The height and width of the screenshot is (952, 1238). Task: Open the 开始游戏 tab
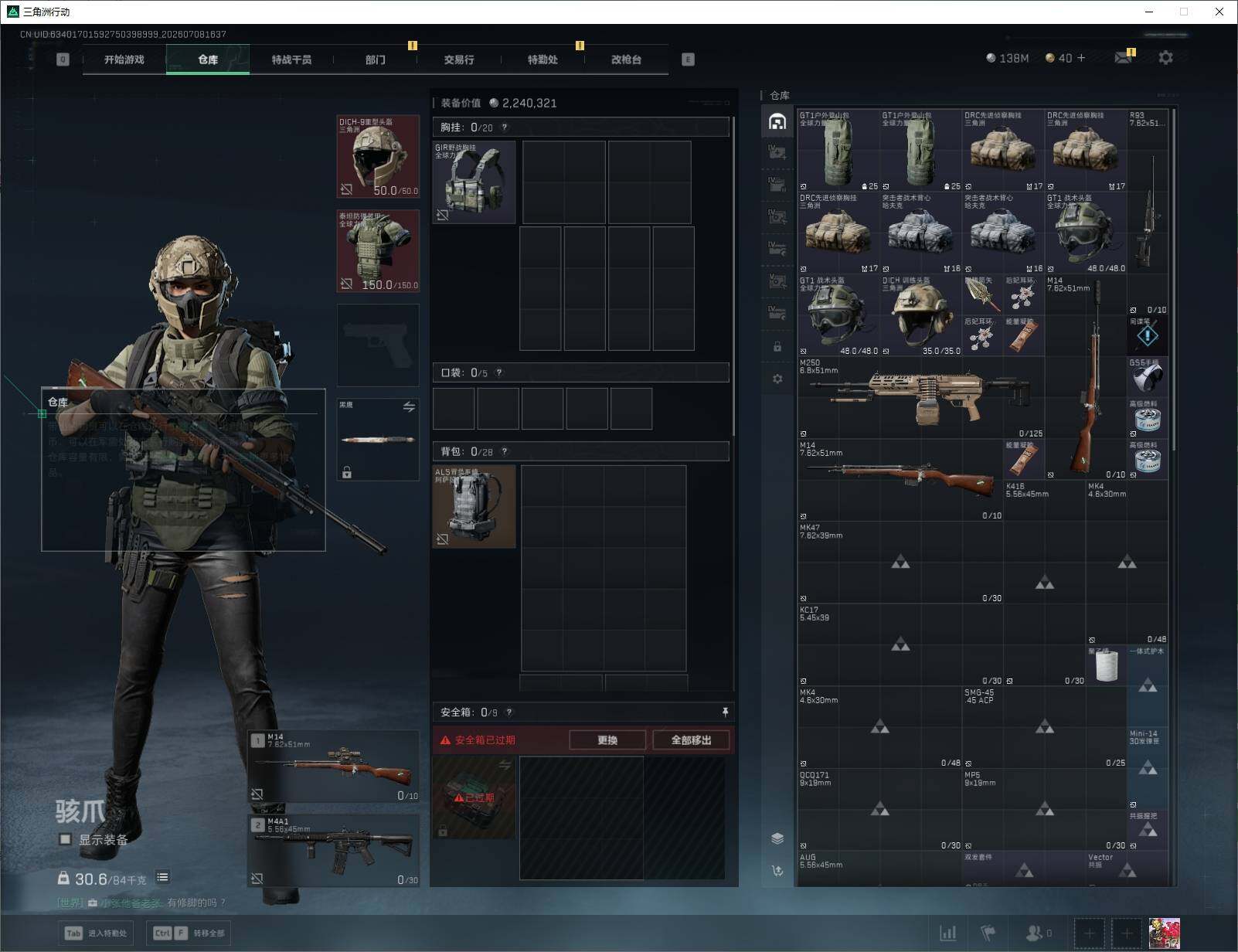(124, 59)
